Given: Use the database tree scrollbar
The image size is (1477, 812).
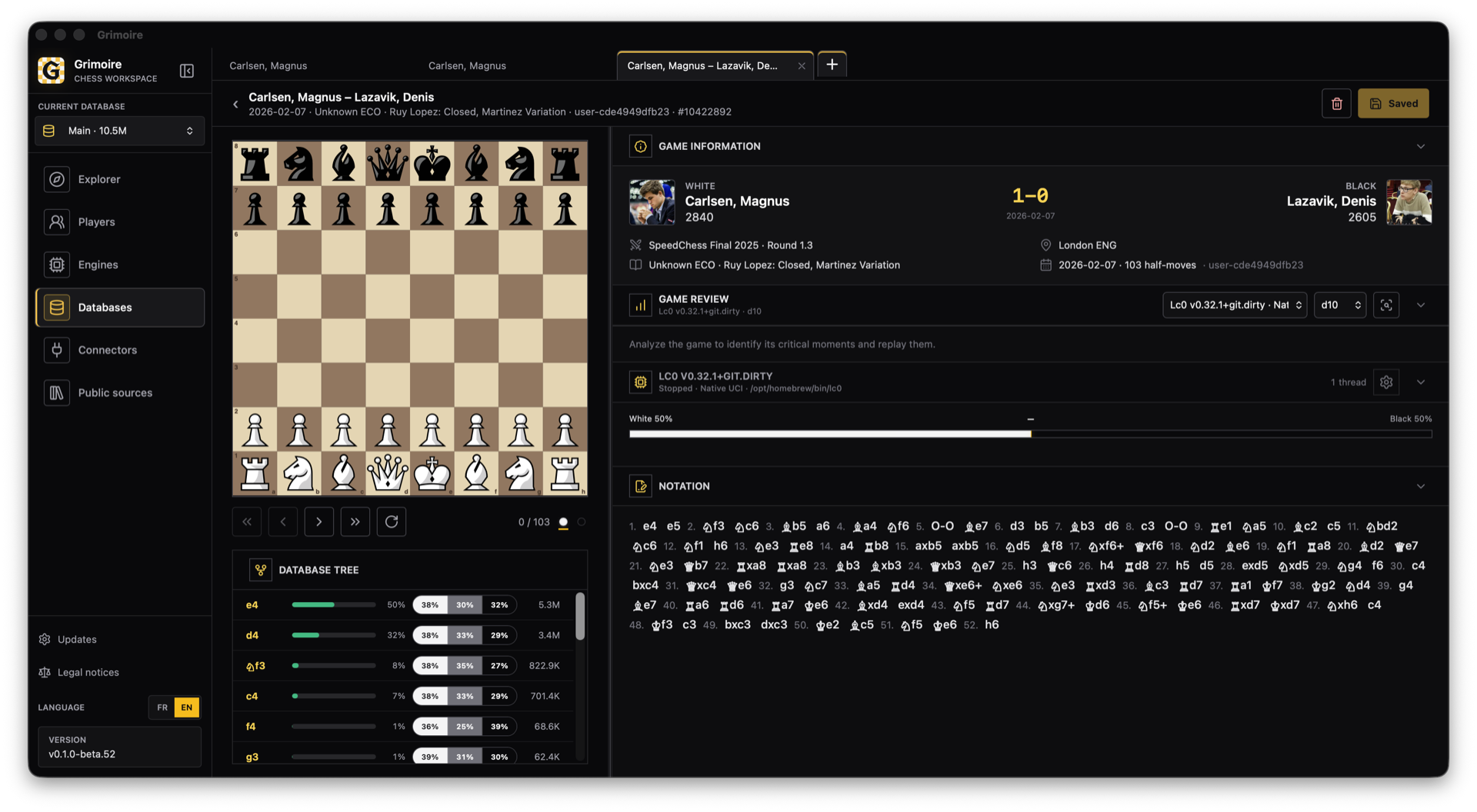Looking at the screenshot, I should (x=580, y=617).
